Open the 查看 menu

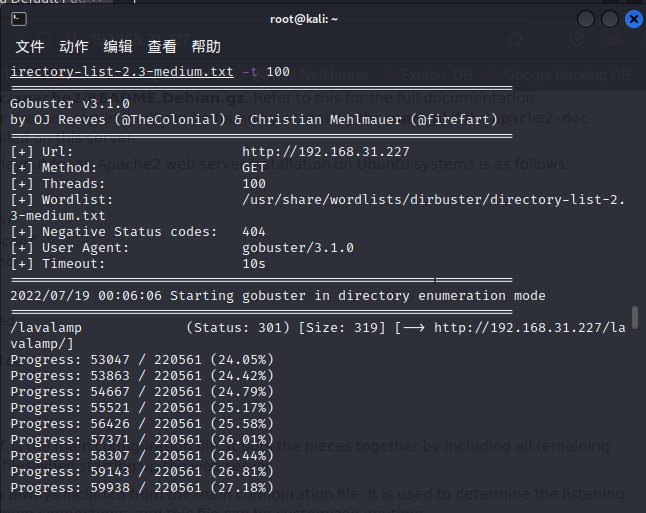(162, 47)
